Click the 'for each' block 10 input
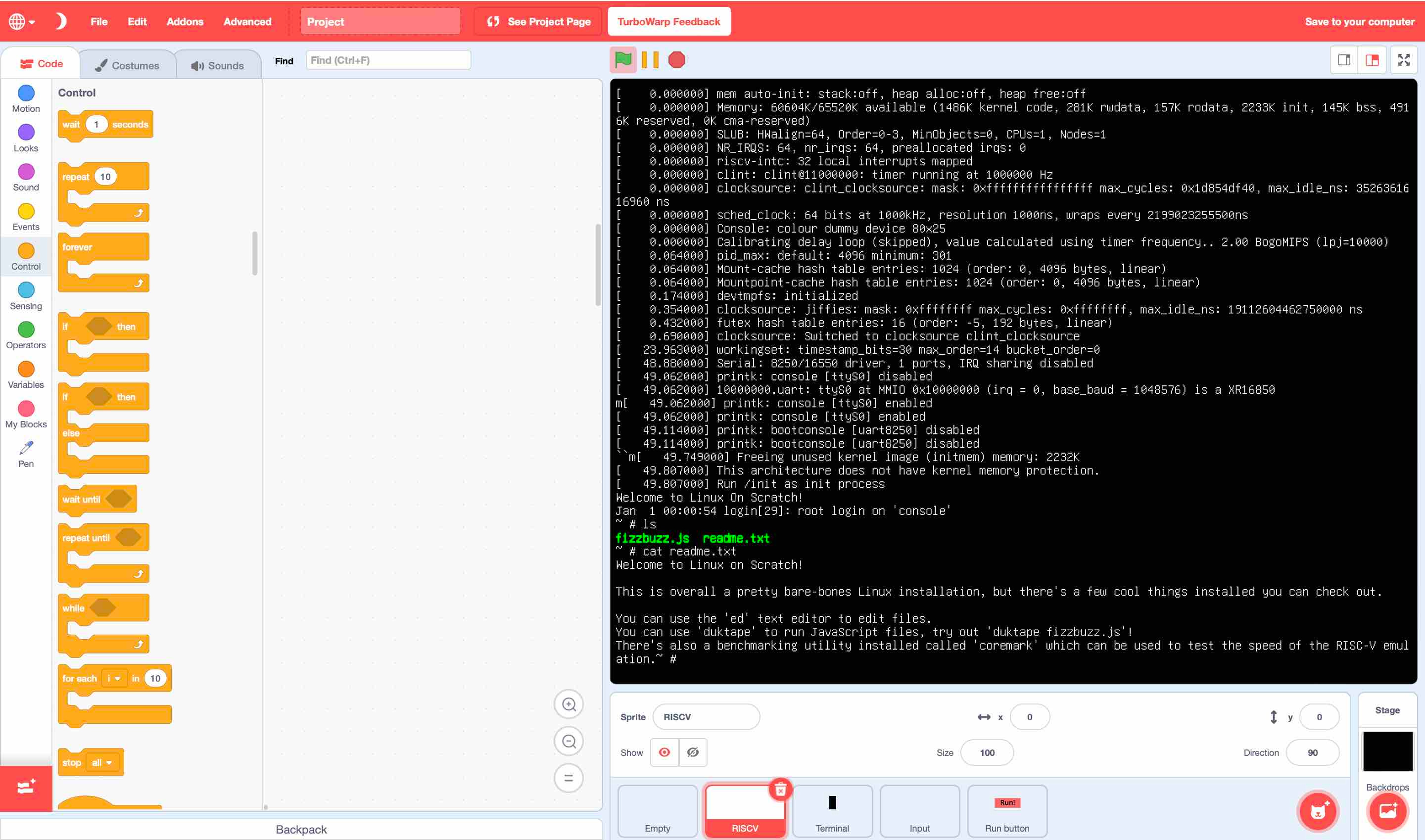1425x840 pixels. 155,678
